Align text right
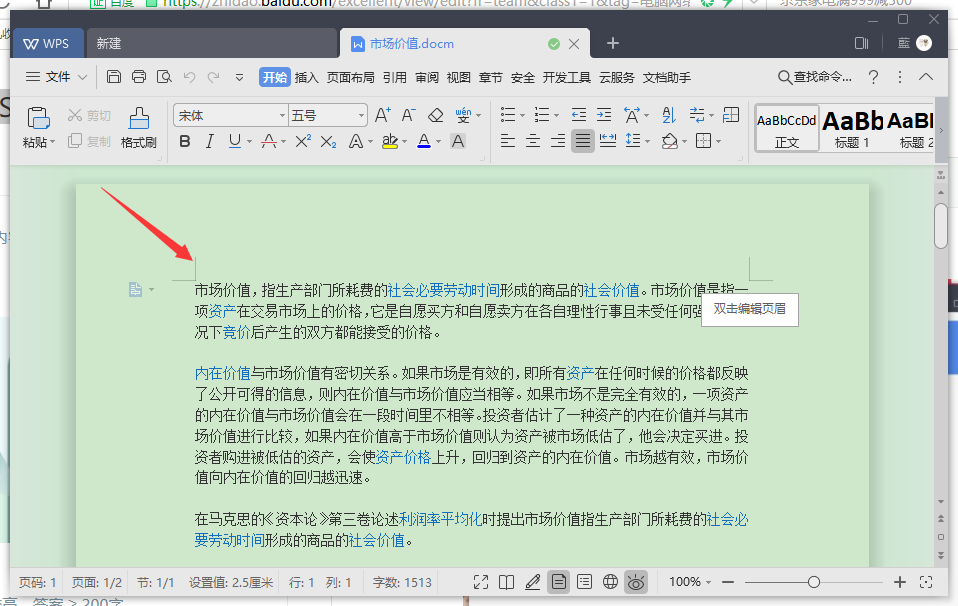 (558, 141)
